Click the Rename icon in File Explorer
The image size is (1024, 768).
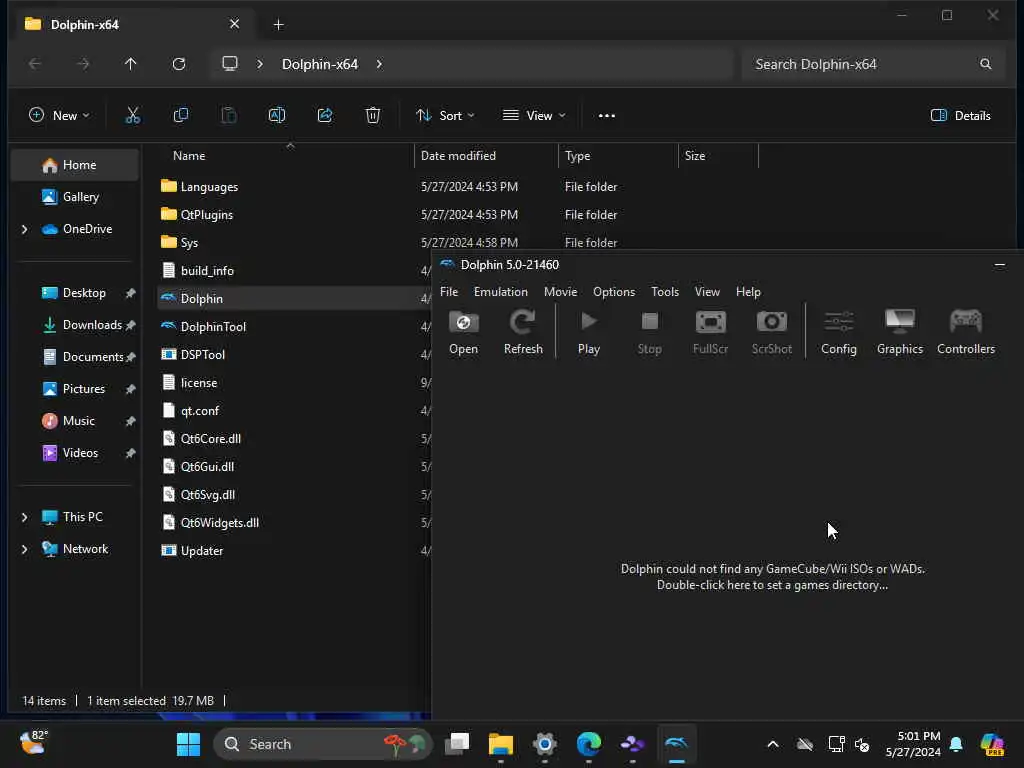coord(277,116)
